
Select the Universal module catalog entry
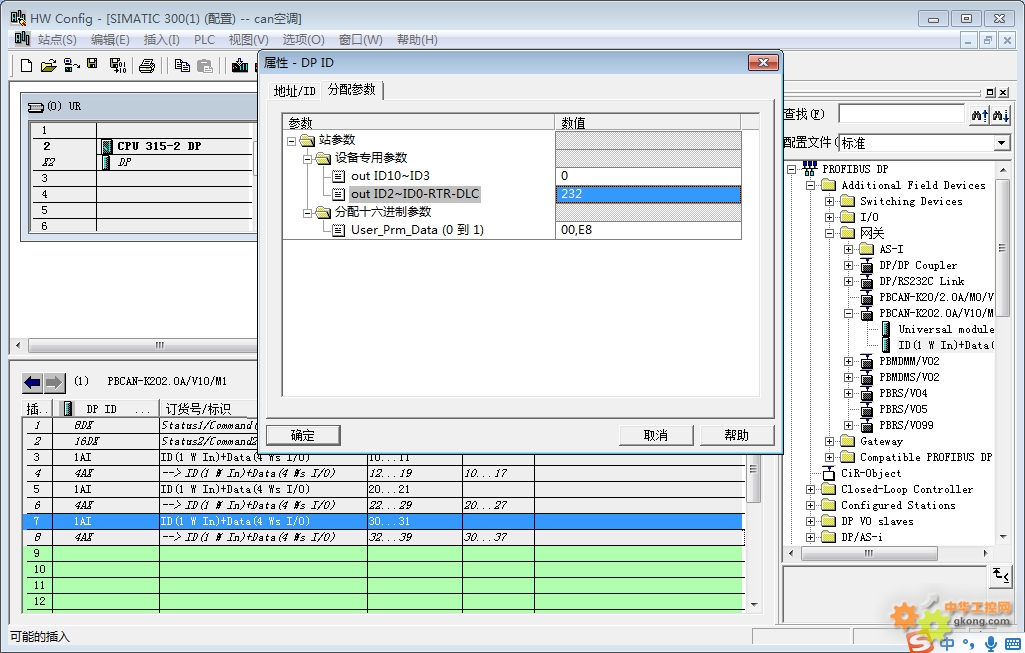coord(946,329)
